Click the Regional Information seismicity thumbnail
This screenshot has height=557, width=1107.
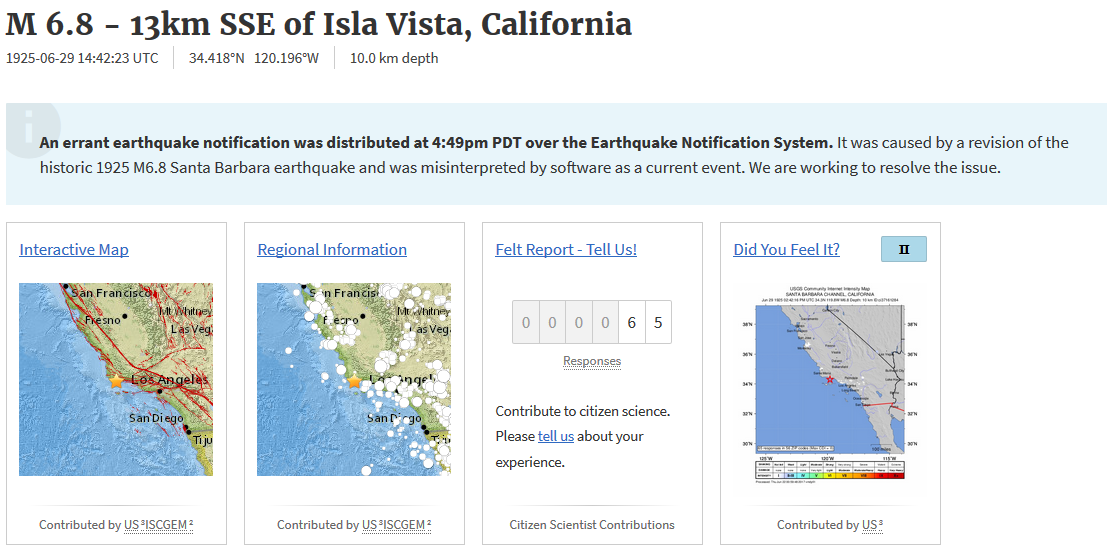coord(354,379)
